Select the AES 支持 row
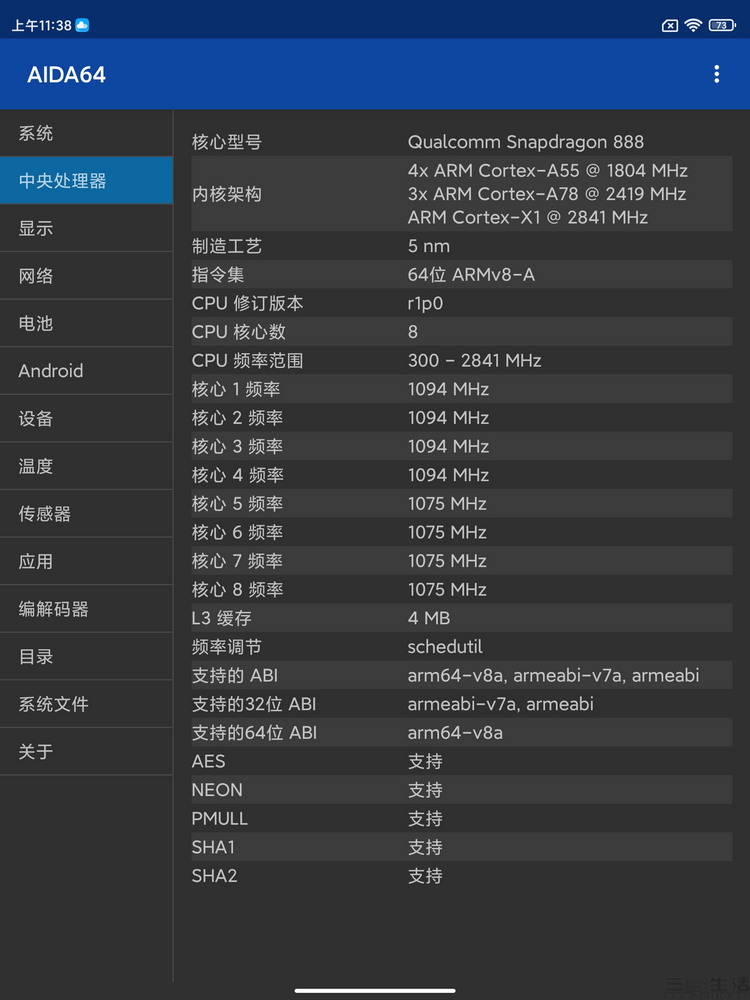The width and height of the screenshot is (750, 1000). (x=462, y=761)
